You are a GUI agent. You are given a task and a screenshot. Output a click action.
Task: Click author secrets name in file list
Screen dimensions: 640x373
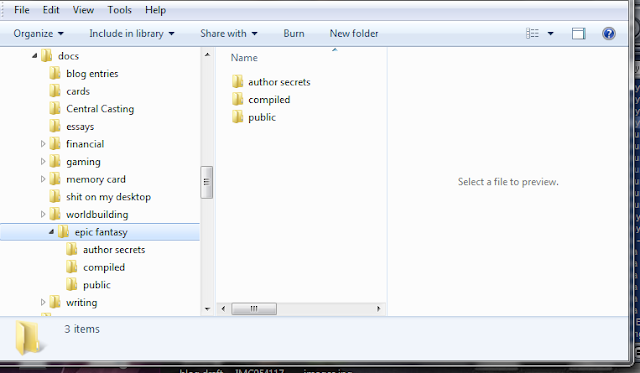click(279, 82)
